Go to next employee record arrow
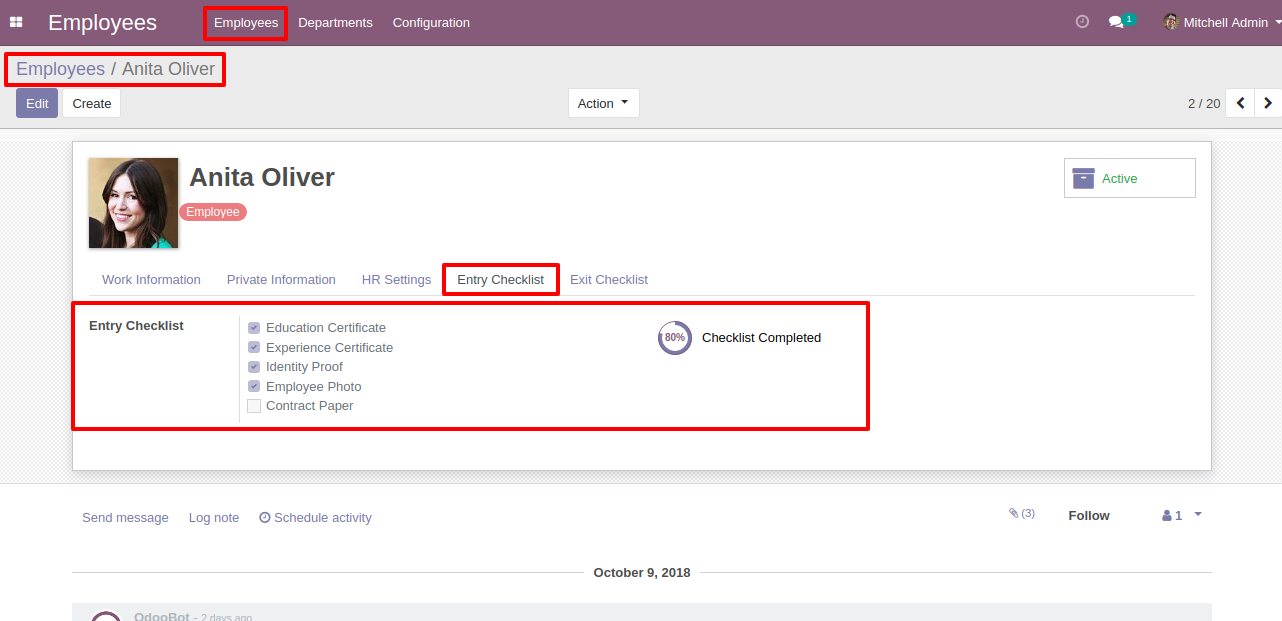Viewport: 1282px width, 621px height. pyautogui.click(x=1268, y=103)
